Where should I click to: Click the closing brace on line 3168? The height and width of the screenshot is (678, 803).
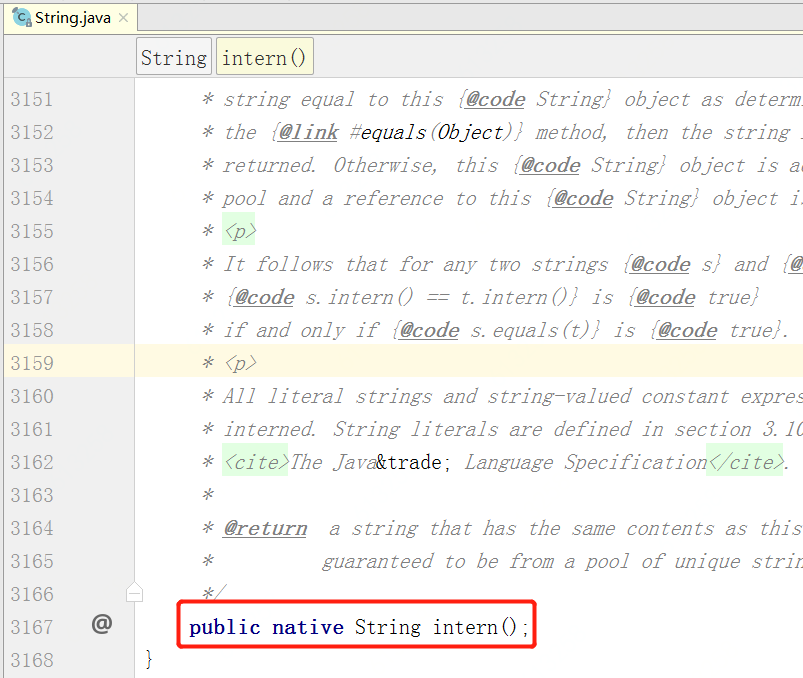click(x=149, y=659)
